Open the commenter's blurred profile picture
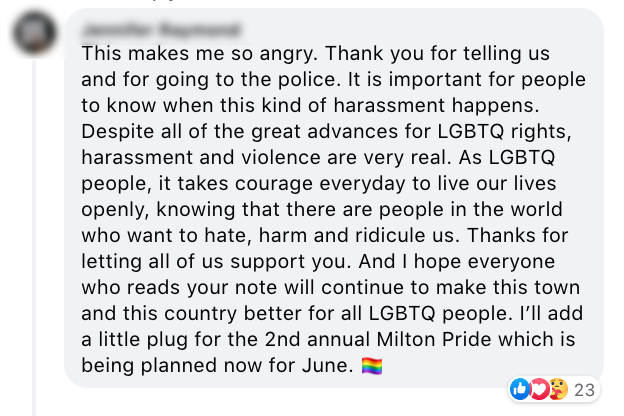The width and height of the screenshot is (624, 416). [x=34, y=33]
